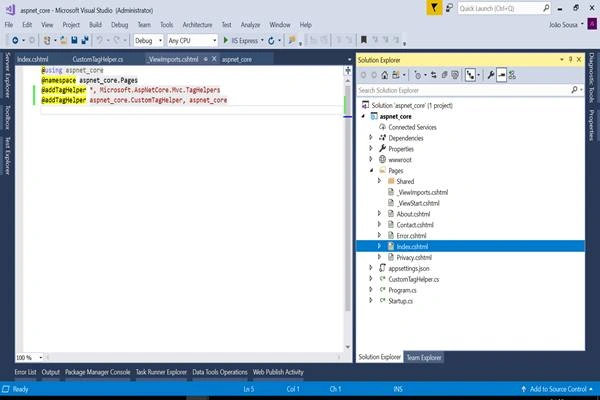The width and height of the screenshot is (600, 400).
Task: Click the bookmark icon in the toolbar
Action: (364, 40)
